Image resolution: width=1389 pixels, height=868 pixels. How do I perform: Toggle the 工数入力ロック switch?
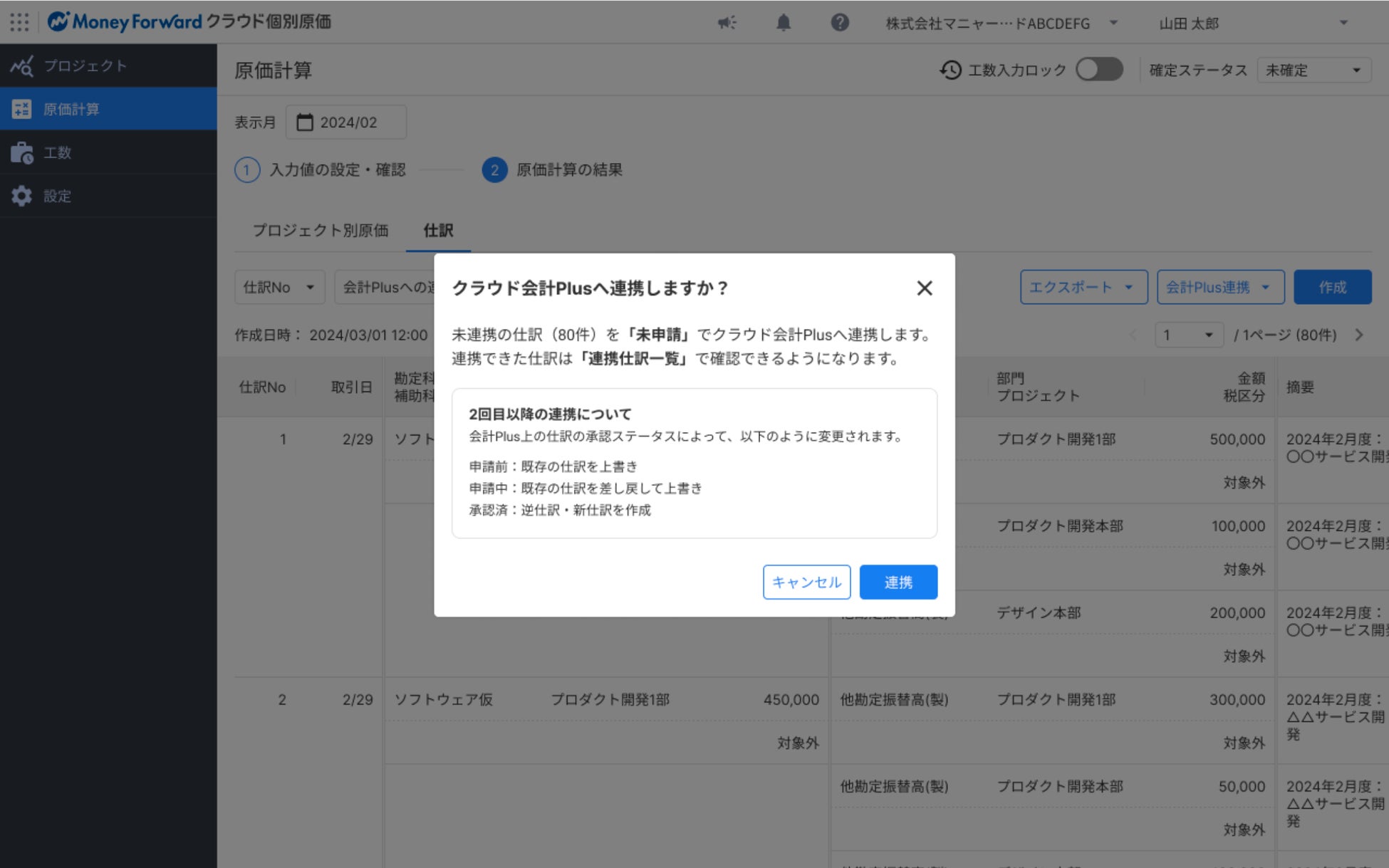(x=1099, y=70)
